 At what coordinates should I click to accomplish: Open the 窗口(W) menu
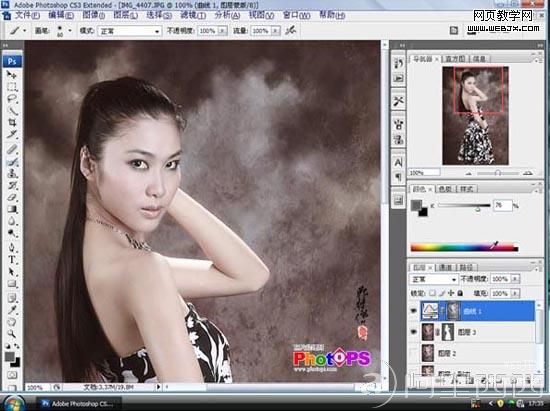296,15
